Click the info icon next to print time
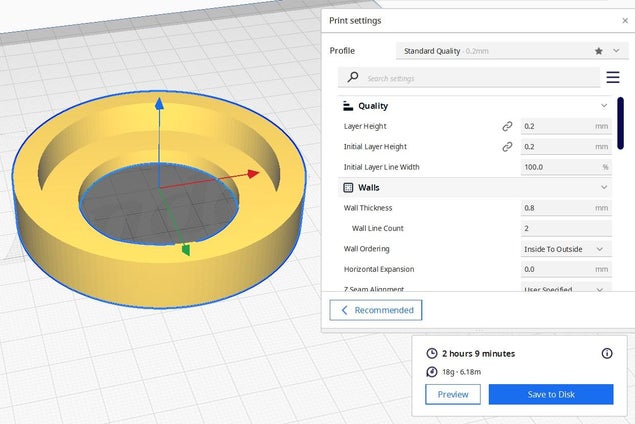This screenshot has width=635, height=424. tap(606, 353)
